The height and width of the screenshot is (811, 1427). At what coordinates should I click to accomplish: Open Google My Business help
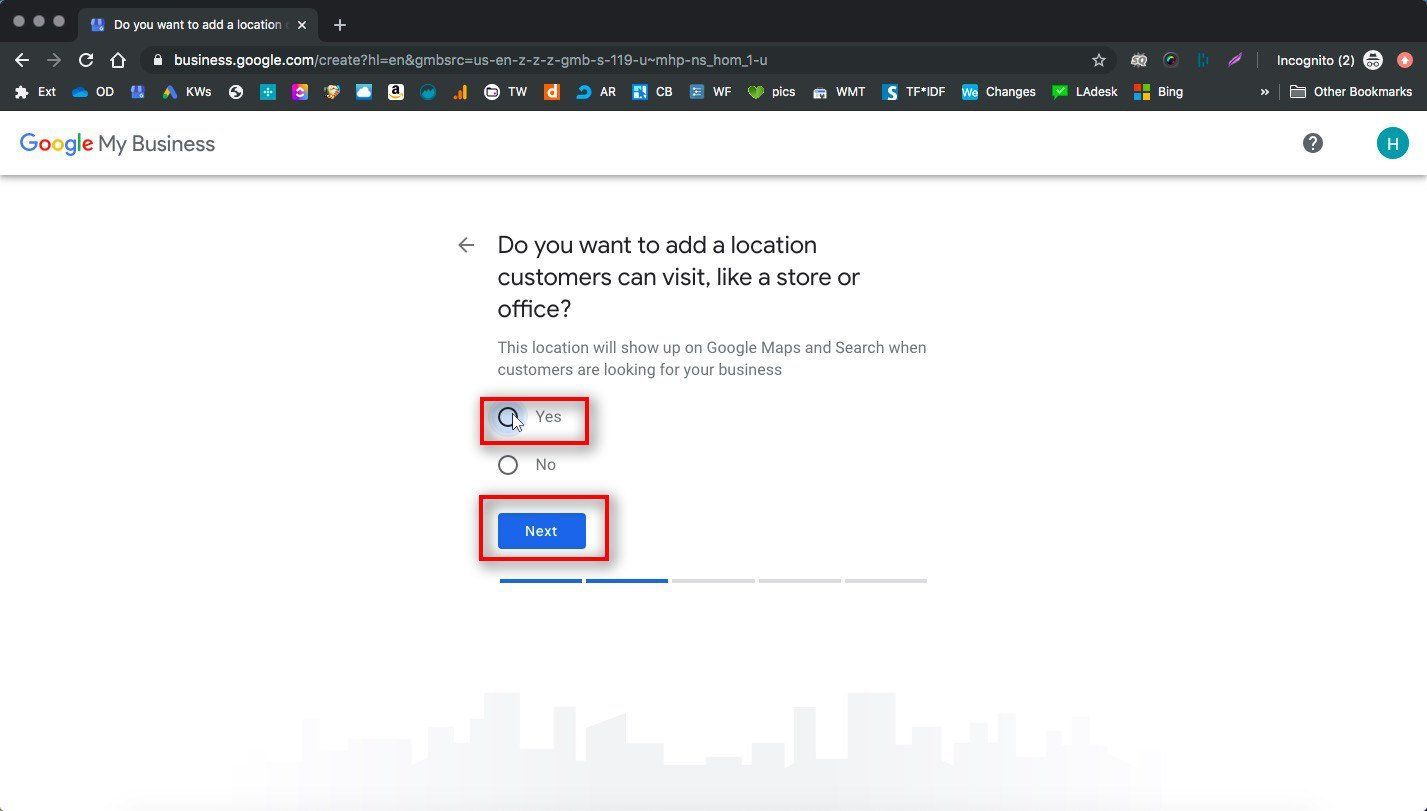click(1313, 143)
